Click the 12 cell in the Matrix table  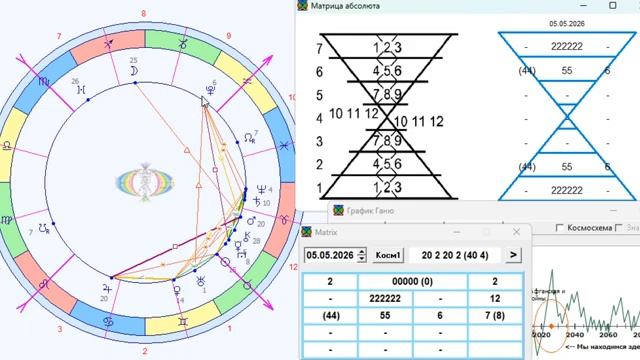(x=495, y=299)
